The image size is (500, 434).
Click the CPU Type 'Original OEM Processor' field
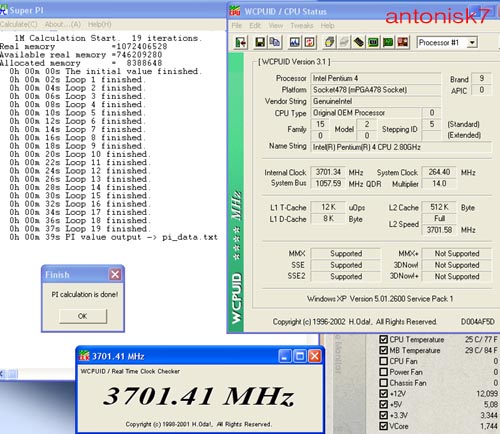(x=366, y=113)
